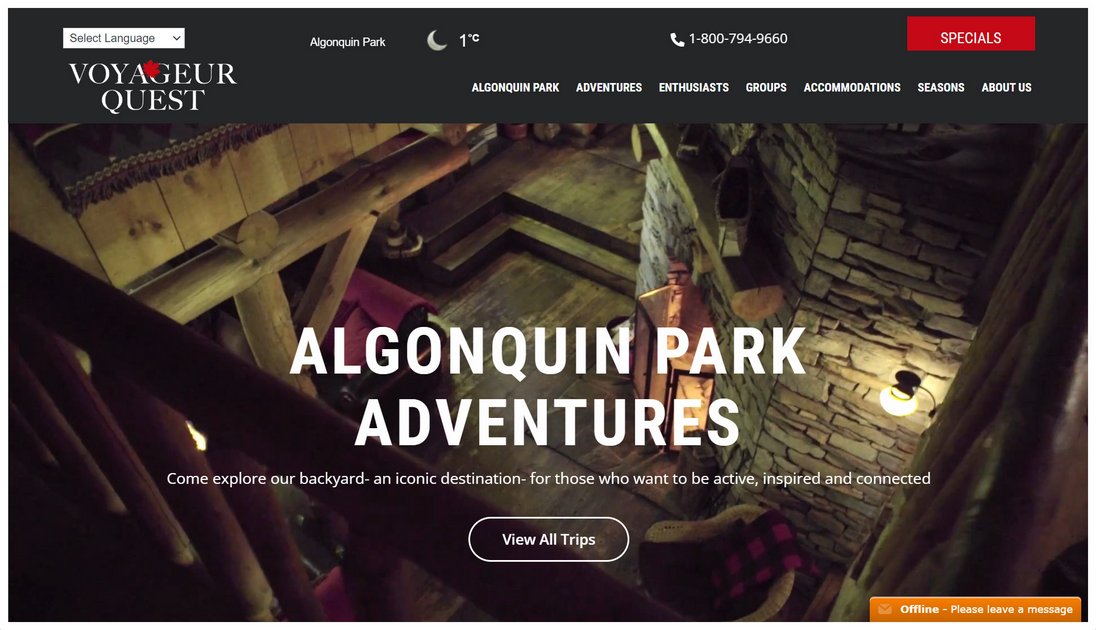The height and width of the screenshot is (630, 1096).
Task: Open the Seasons menu
Action: click(941, 87)
